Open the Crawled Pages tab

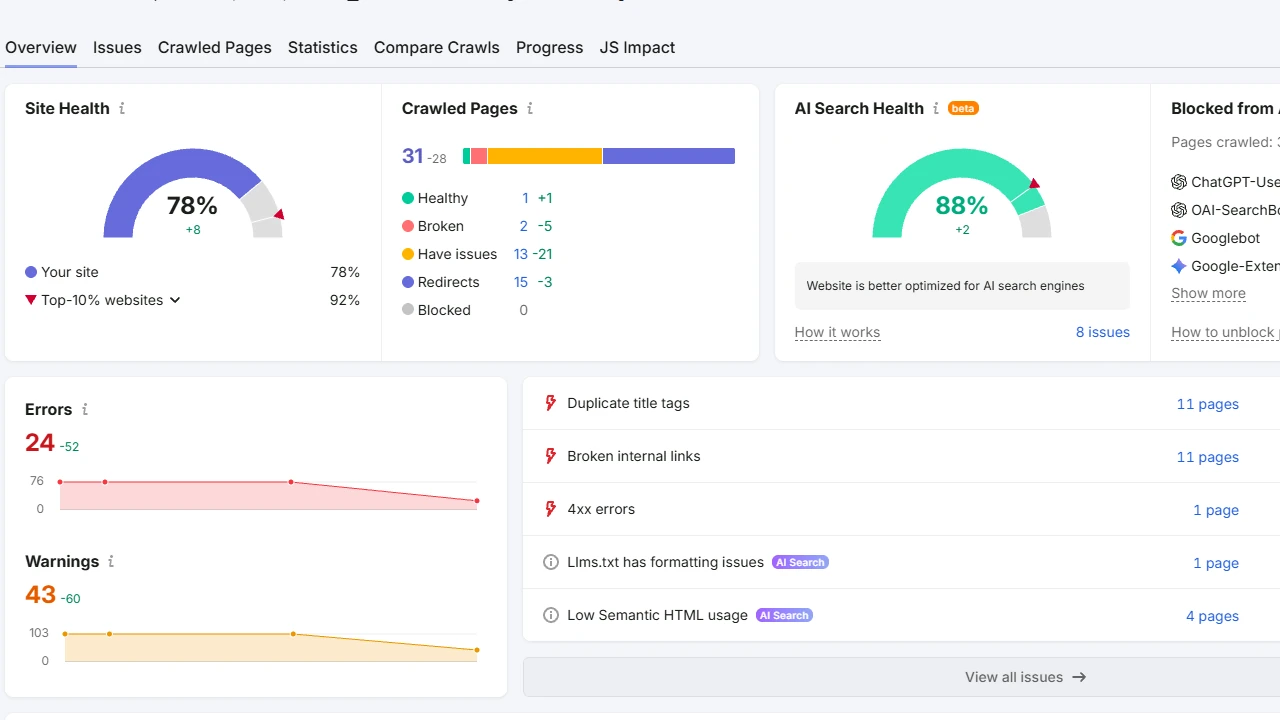point(215,47)
